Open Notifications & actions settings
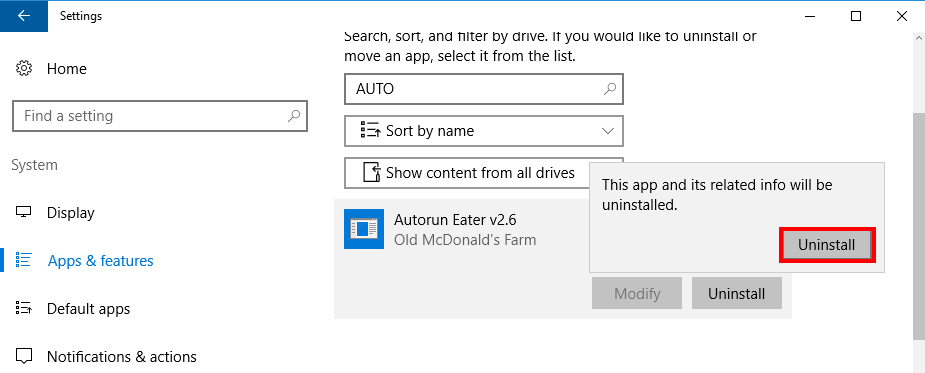The width and height of the screenshot is (925, 373). tap(122, 357)
